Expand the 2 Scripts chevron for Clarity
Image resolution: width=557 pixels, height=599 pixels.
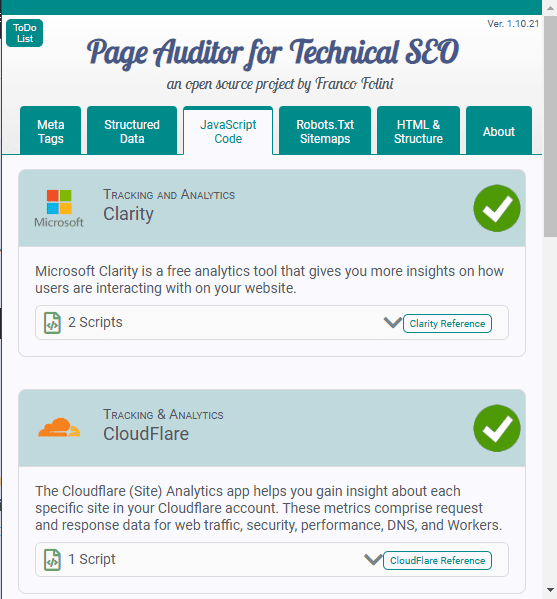coord(392,322)
